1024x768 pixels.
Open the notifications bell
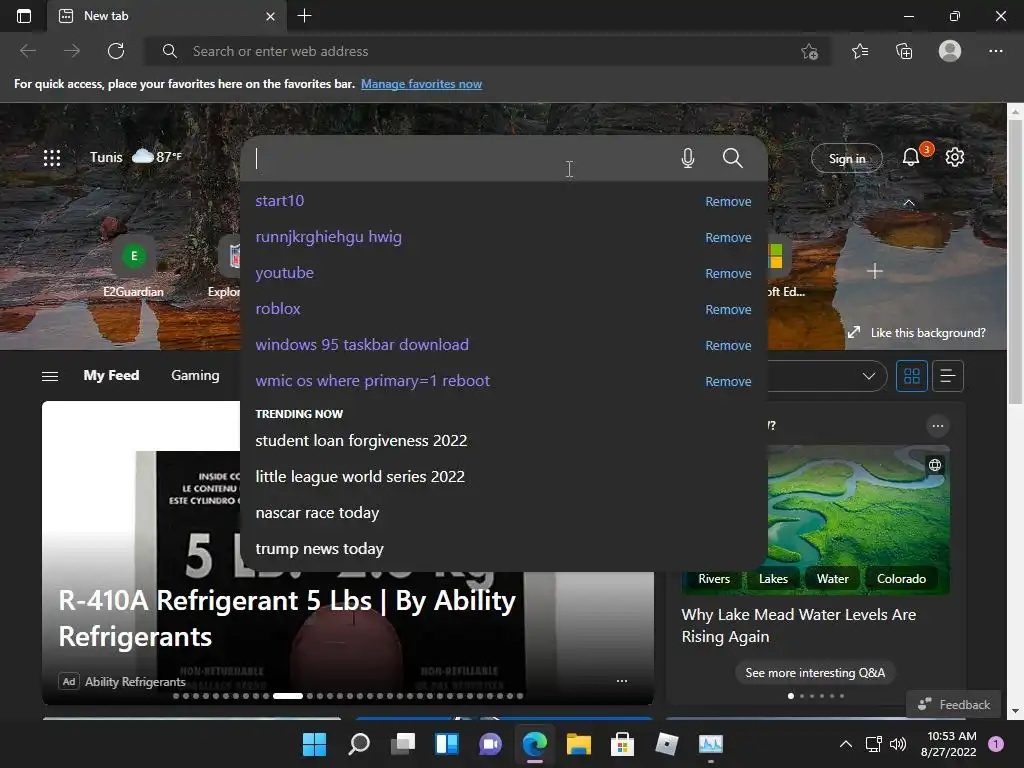910,157
